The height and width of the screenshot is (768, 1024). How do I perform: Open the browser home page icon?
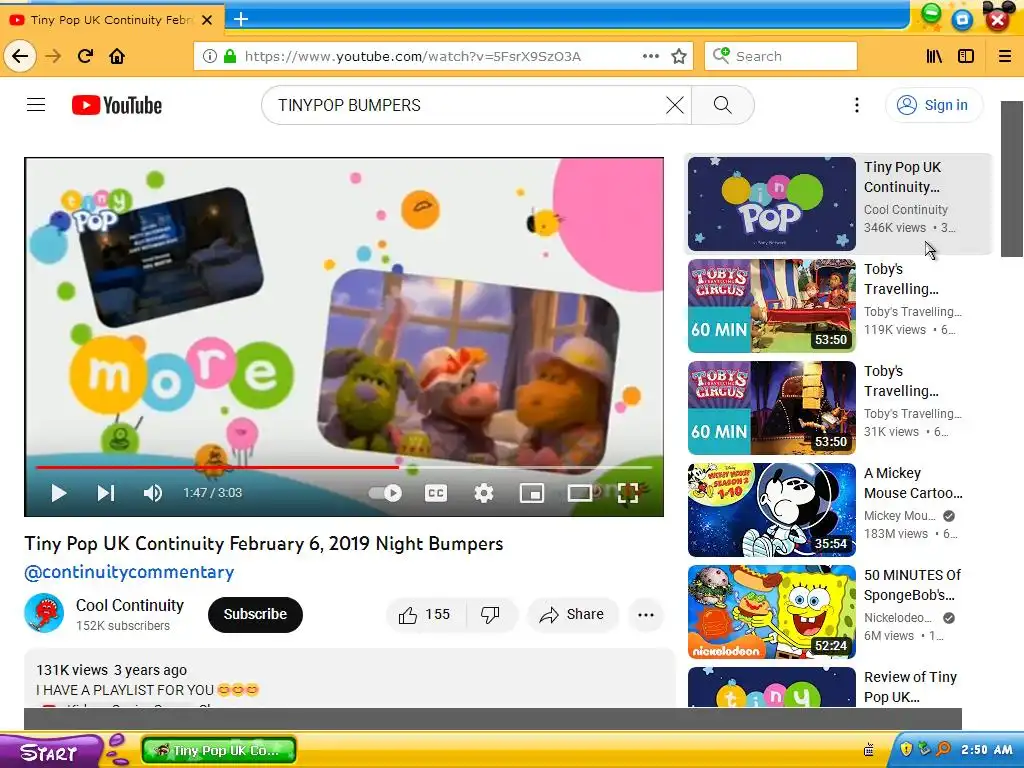117,56
